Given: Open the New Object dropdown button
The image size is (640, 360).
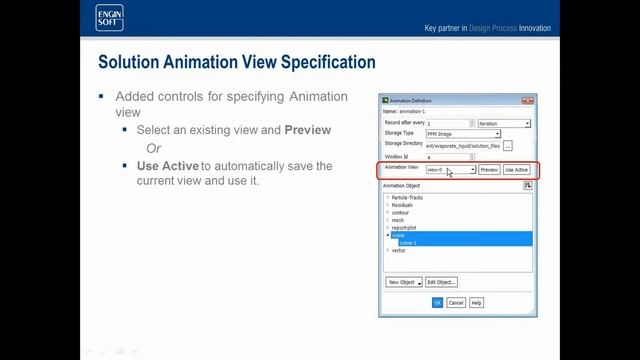Looking at the screenshot, I should (404, 282).
